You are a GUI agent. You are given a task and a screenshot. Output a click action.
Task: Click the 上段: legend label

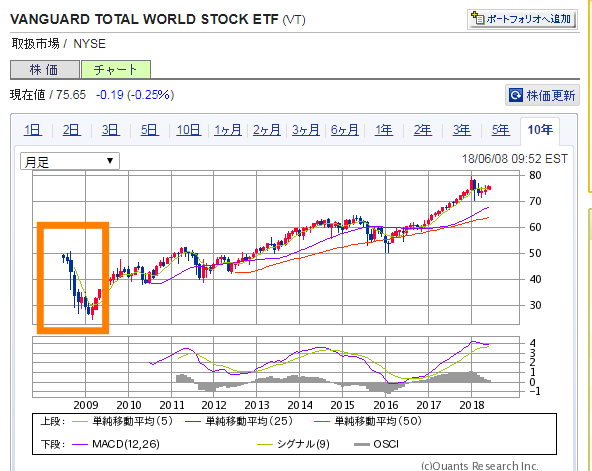coord(53,422)
